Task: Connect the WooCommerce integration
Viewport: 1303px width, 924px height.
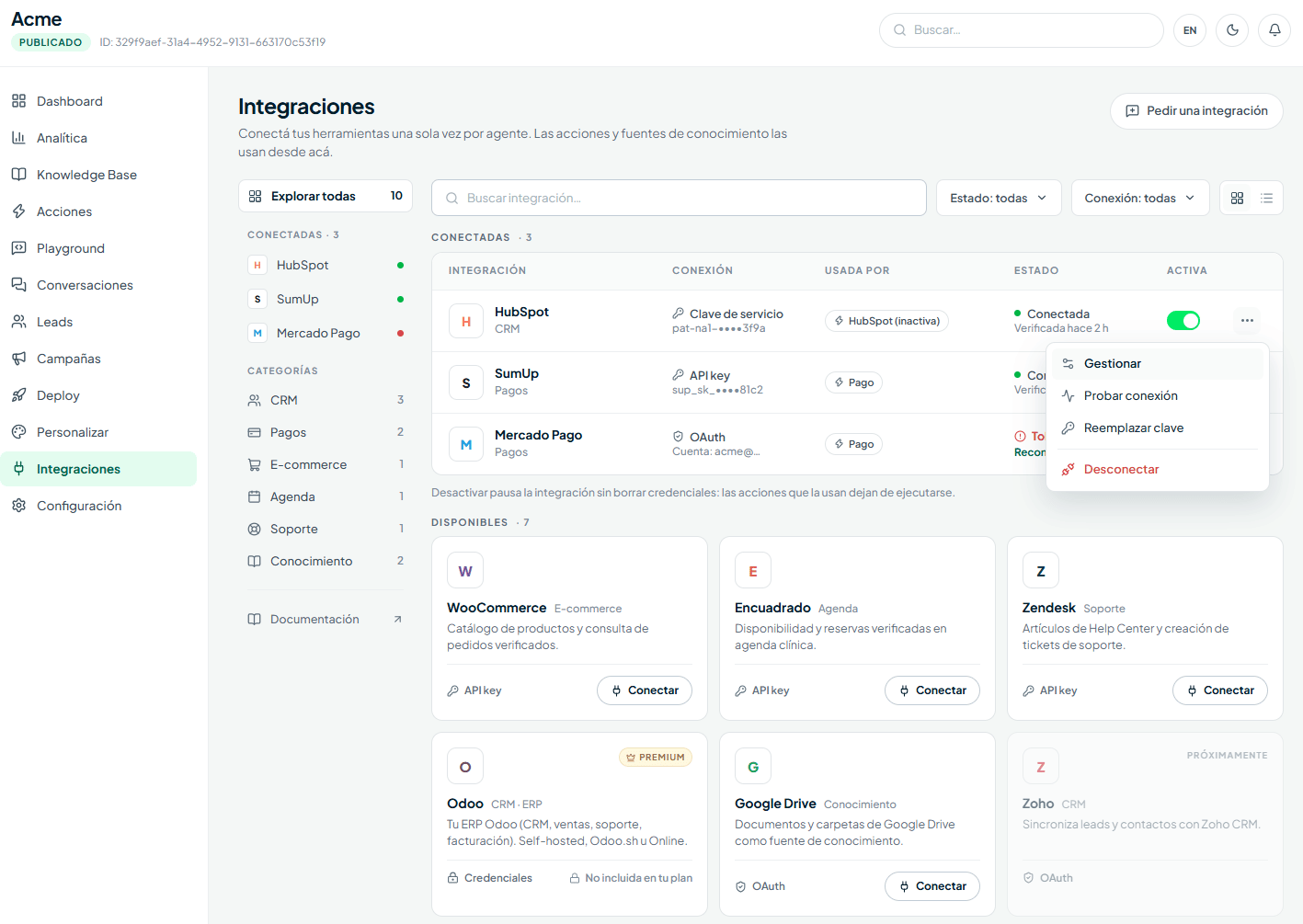Action: pyautogui.click(x=645, y=690)
